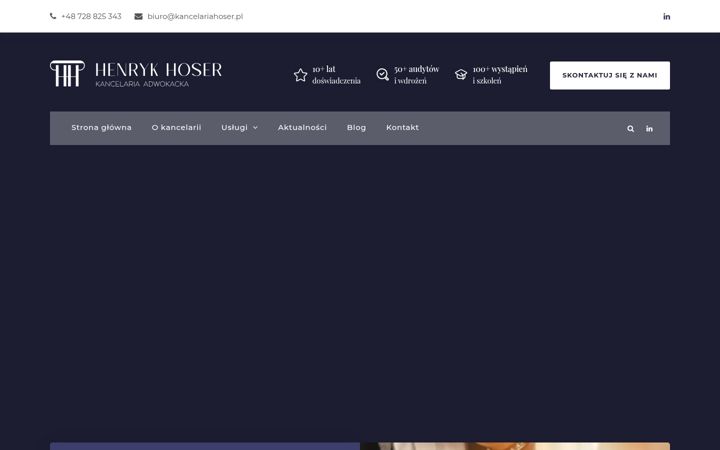Screen dimensions: 720x450
Task: Expand the Usługi dropdown chevron
Action: 255,128
